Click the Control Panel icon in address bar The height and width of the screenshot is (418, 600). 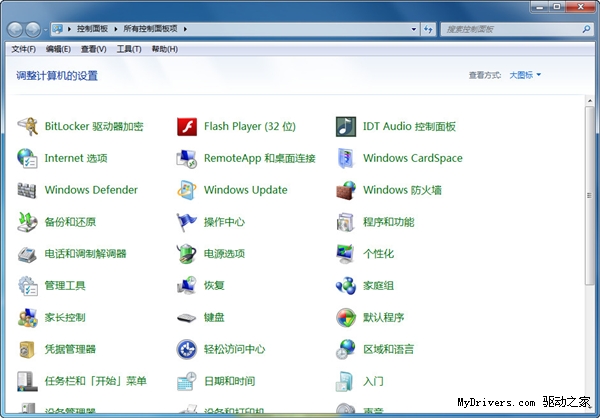point(57,29)
